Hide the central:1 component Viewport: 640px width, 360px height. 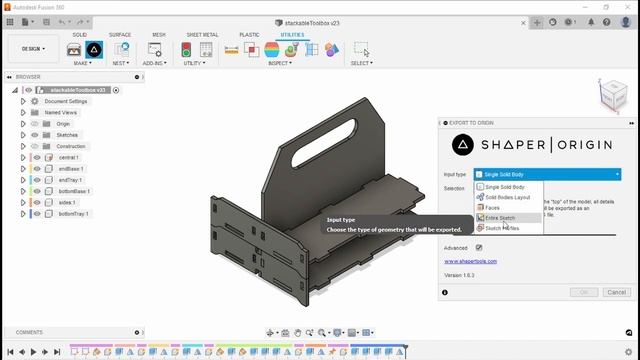[x=37, y=158]
